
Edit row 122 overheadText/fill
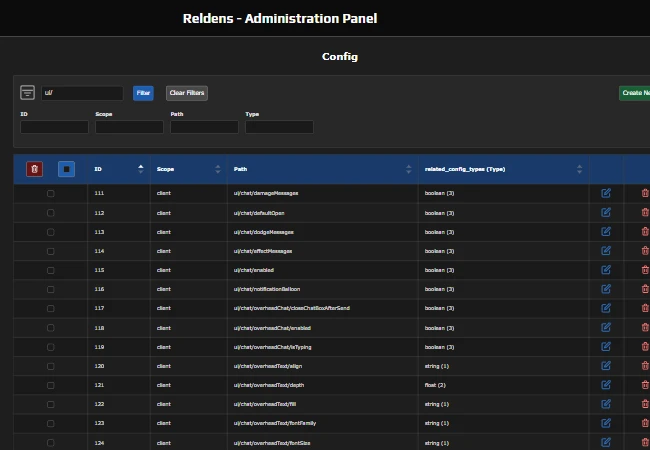606,404
